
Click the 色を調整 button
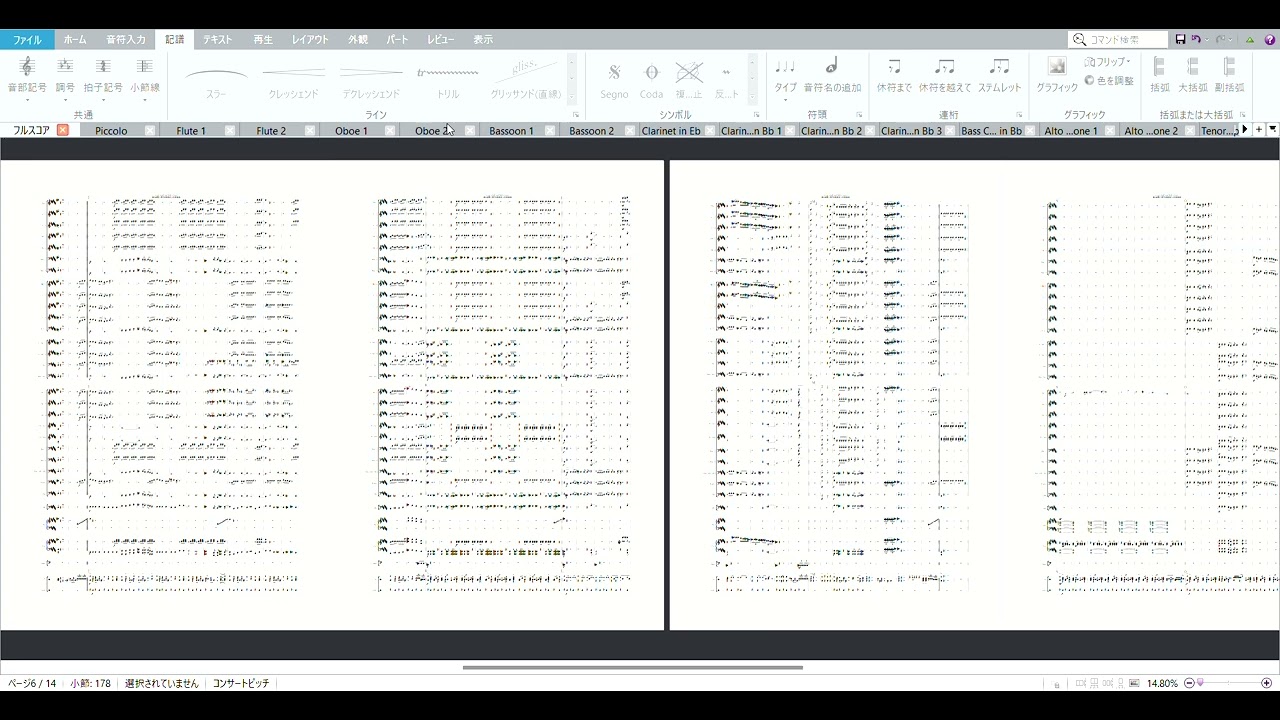[x=1110, y=80]
